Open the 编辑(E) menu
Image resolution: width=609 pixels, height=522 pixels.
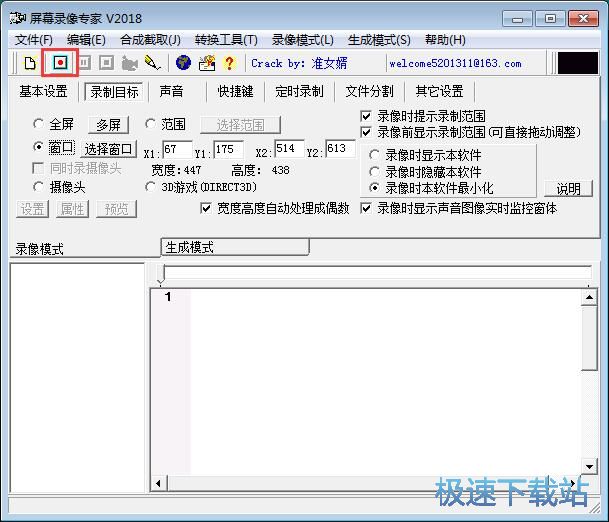(x=86, y=40)
